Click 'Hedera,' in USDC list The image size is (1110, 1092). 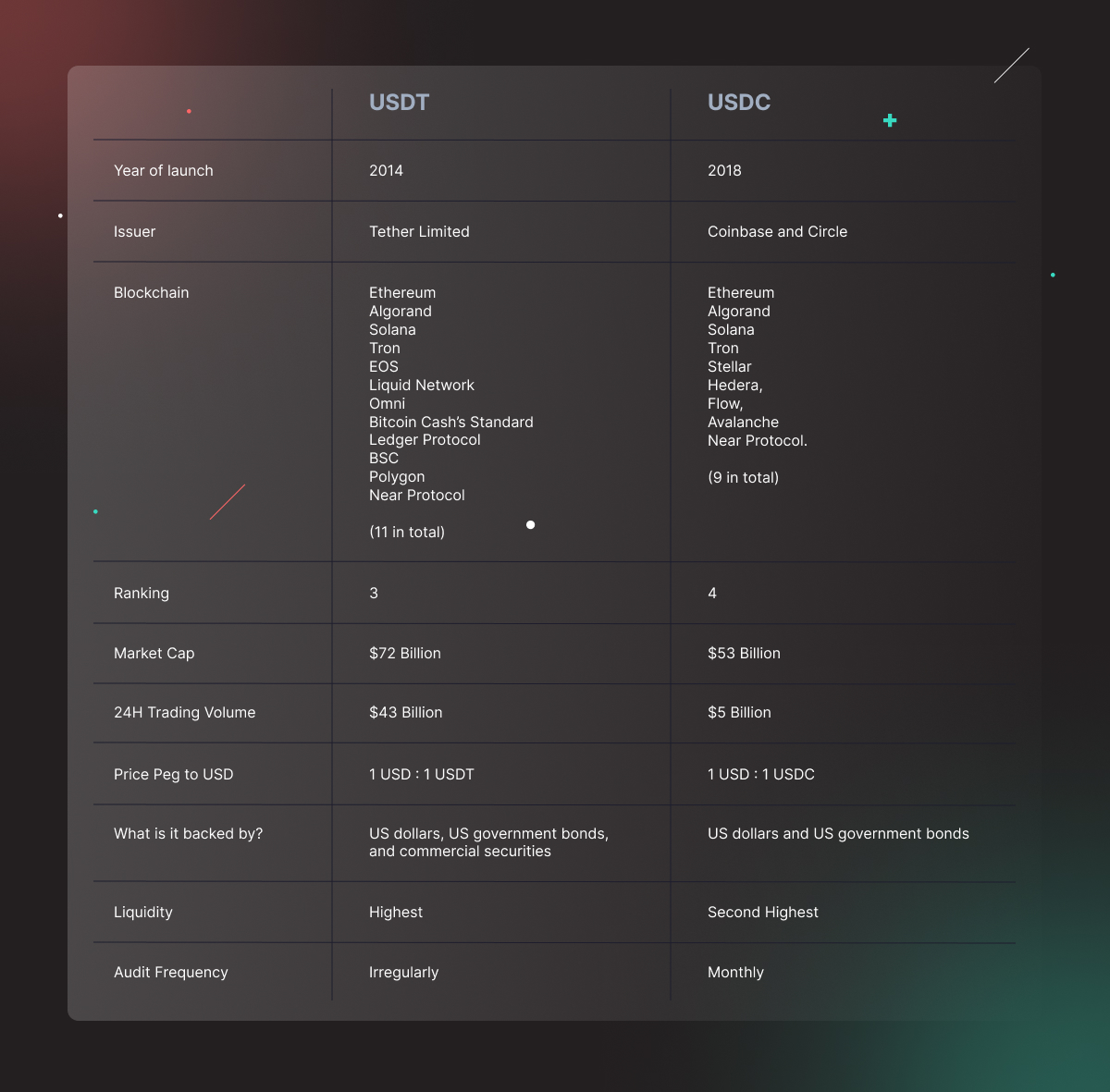pyautogui.click(x=735, y=385)
